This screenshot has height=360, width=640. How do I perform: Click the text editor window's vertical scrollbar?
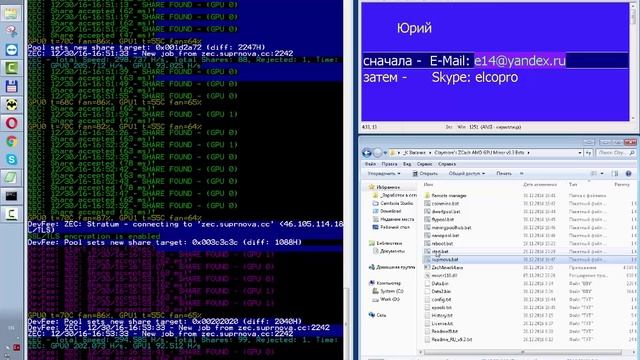click(634, 61)
